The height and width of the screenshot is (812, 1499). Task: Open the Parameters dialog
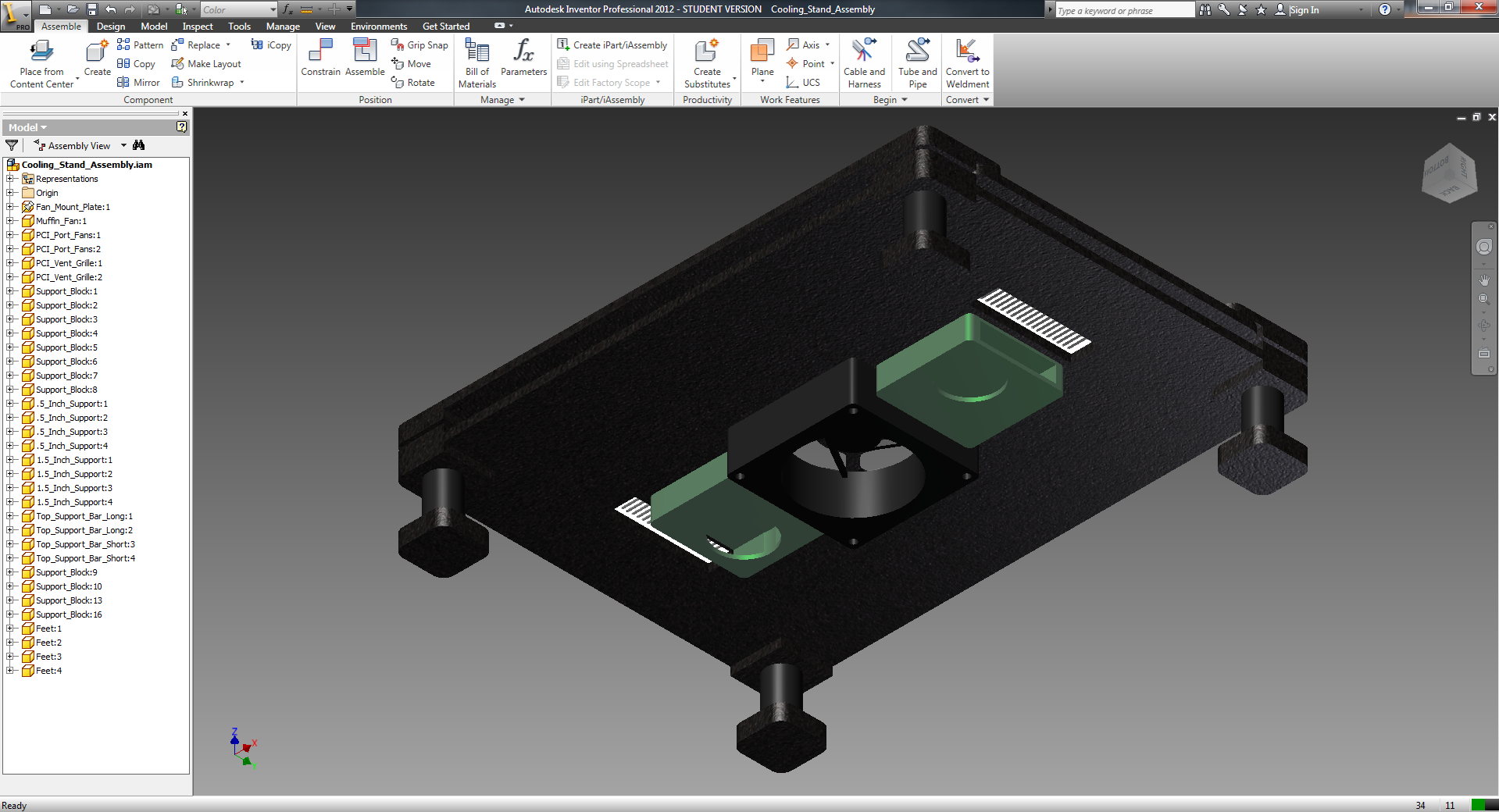coord(523,58)
